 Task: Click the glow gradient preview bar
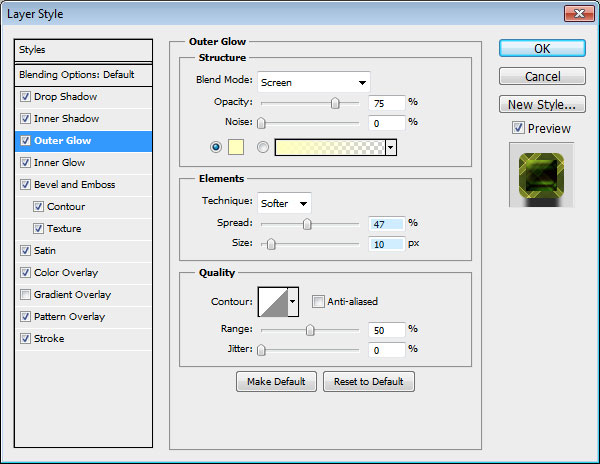pos(329,147)
